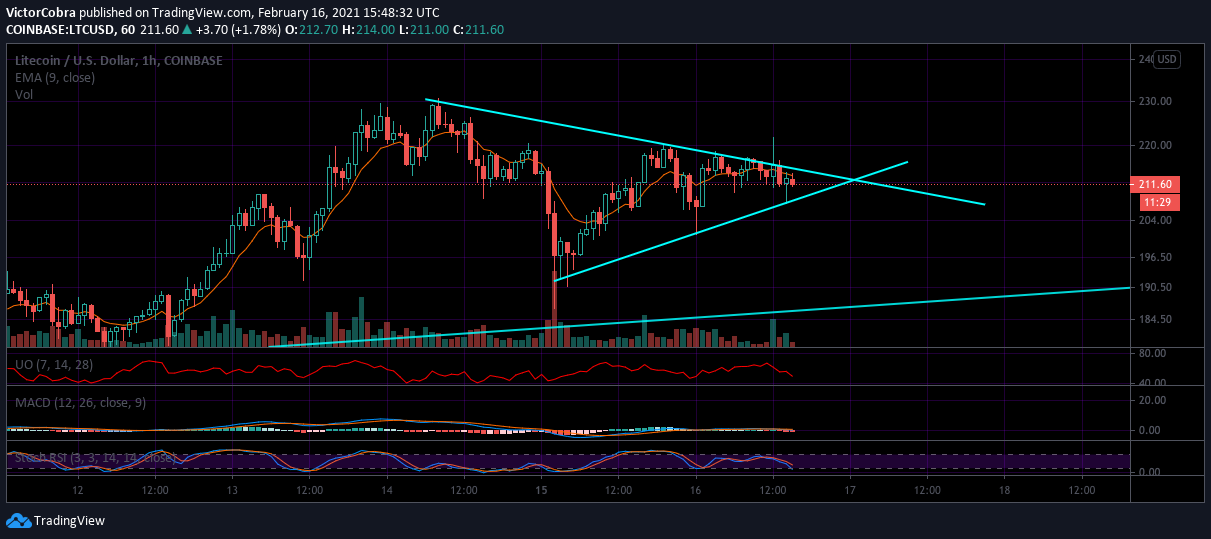Click the red 211.60 current price tag
This screenshot has height=539, width=1211.
(1157, 184)
